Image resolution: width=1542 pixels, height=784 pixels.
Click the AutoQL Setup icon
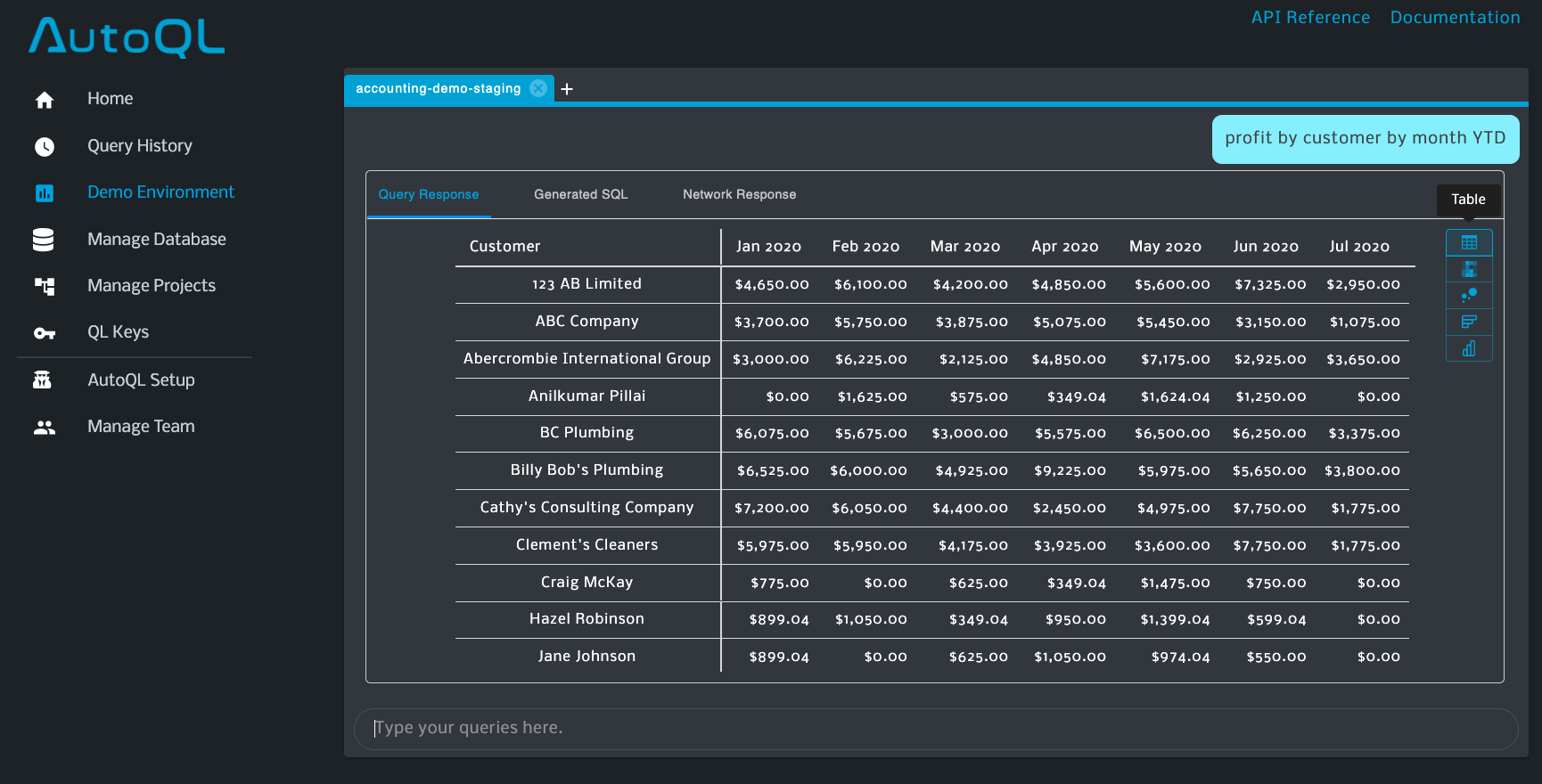pos(42,380)
